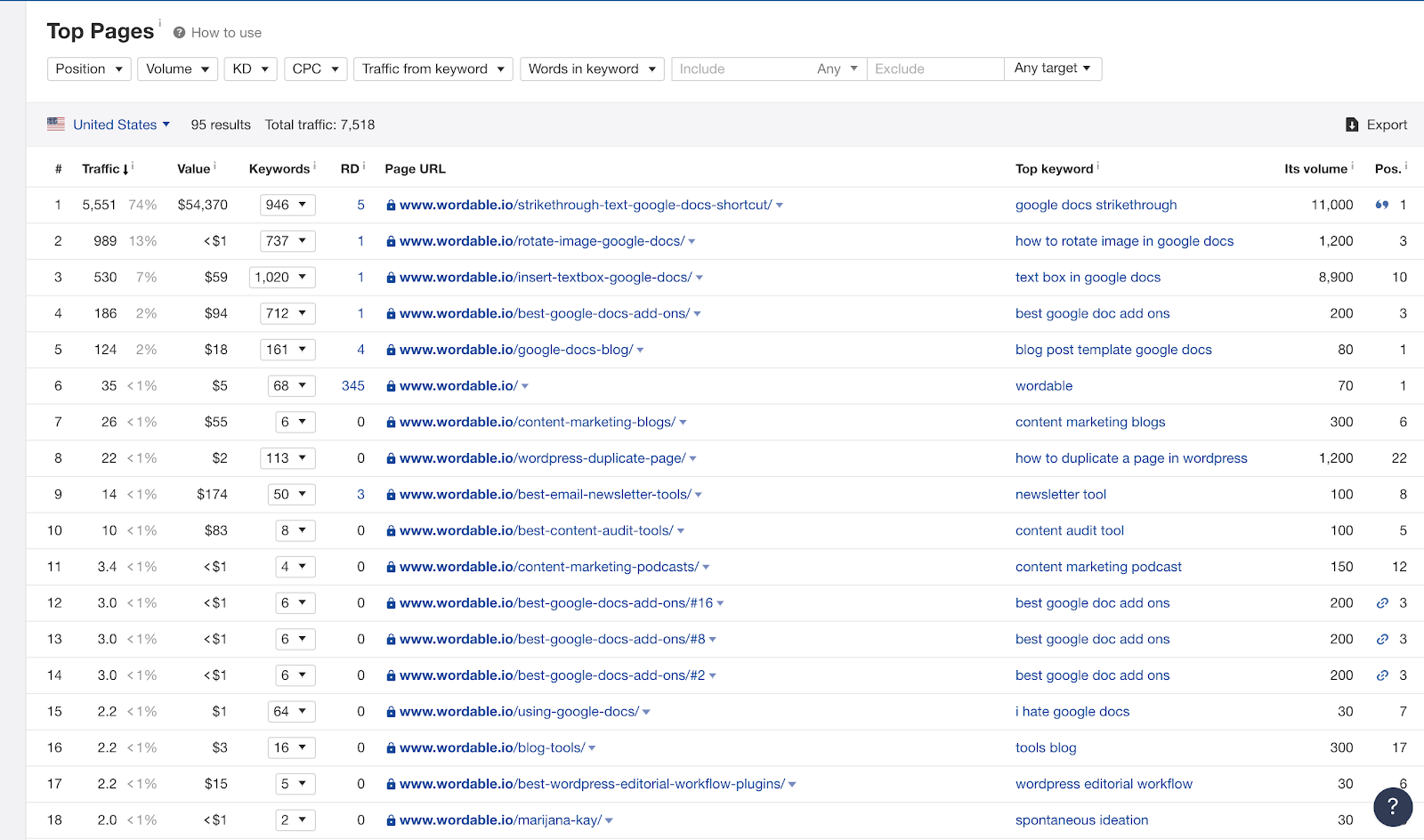Click sitelink icon for best-google-docs-add-ons/#2 row
This screenshot has height=840, width=1424.
tap(1382, 675)
